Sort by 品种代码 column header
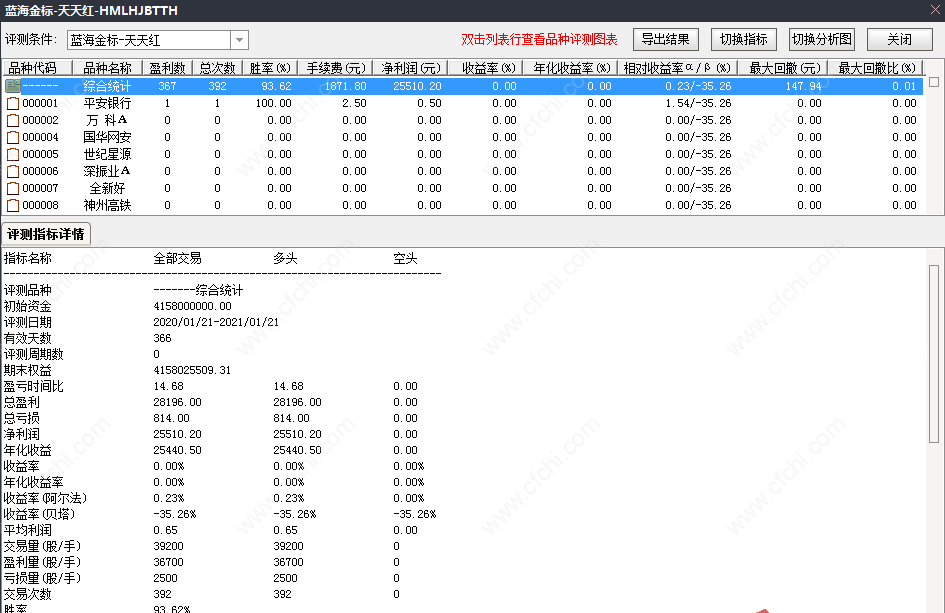This screenshot has height=613, width=945. point(37,68)
